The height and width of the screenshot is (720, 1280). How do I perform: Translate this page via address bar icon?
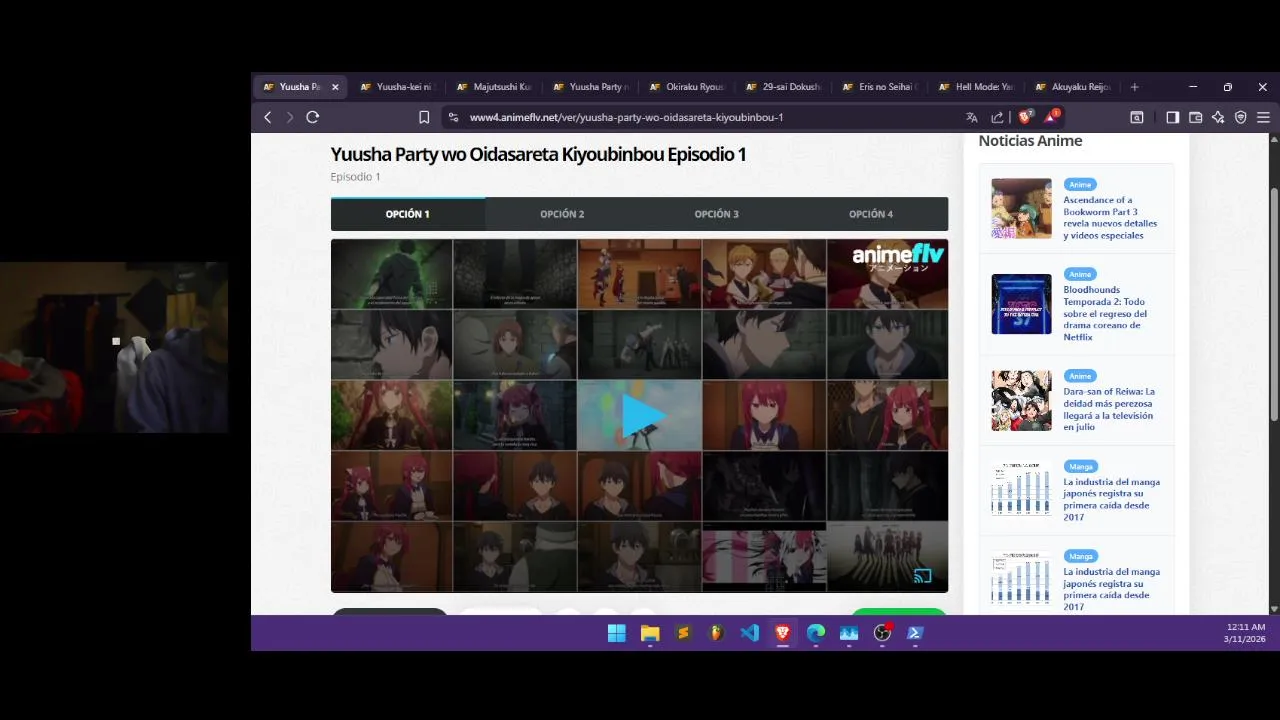coord(972,117)
